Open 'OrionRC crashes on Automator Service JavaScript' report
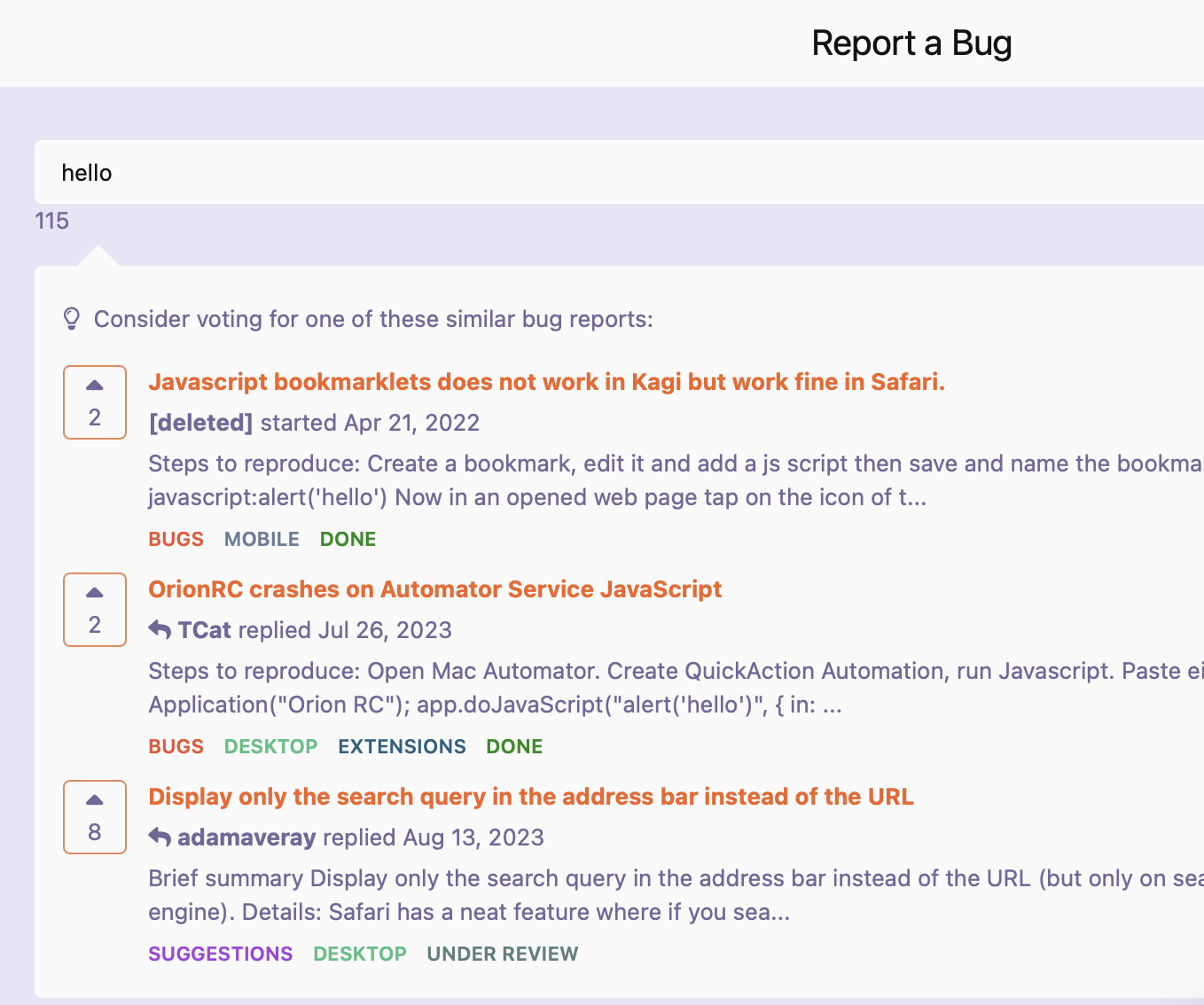The image size is (1204, 1005). 434,589
